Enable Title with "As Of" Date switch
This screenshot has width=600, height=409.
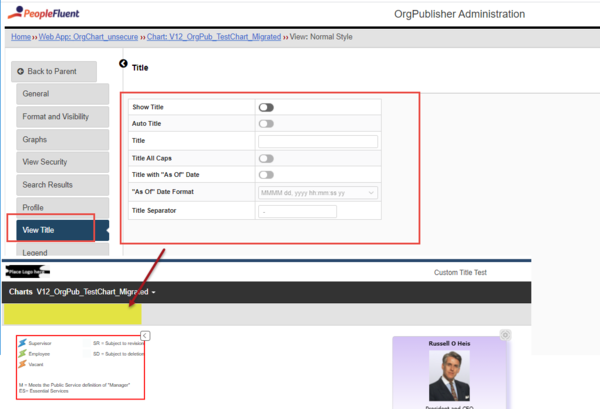(266, 175)
